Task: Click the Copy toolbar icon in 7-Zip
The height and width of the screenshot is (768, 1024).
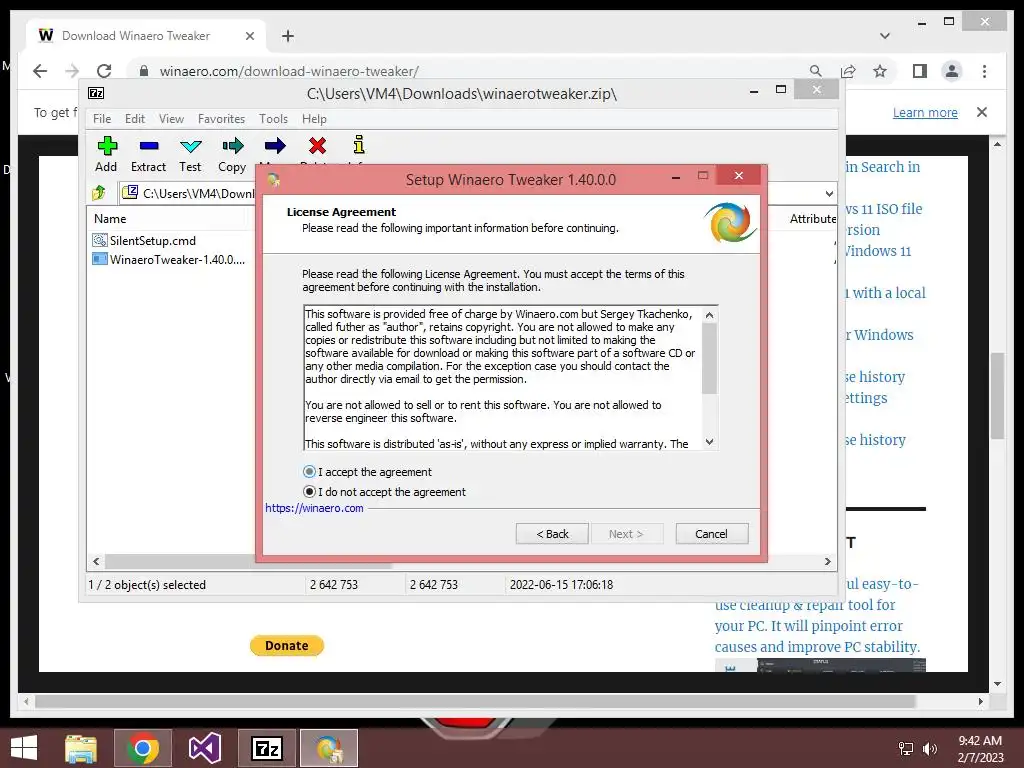Action: (232, 146)
